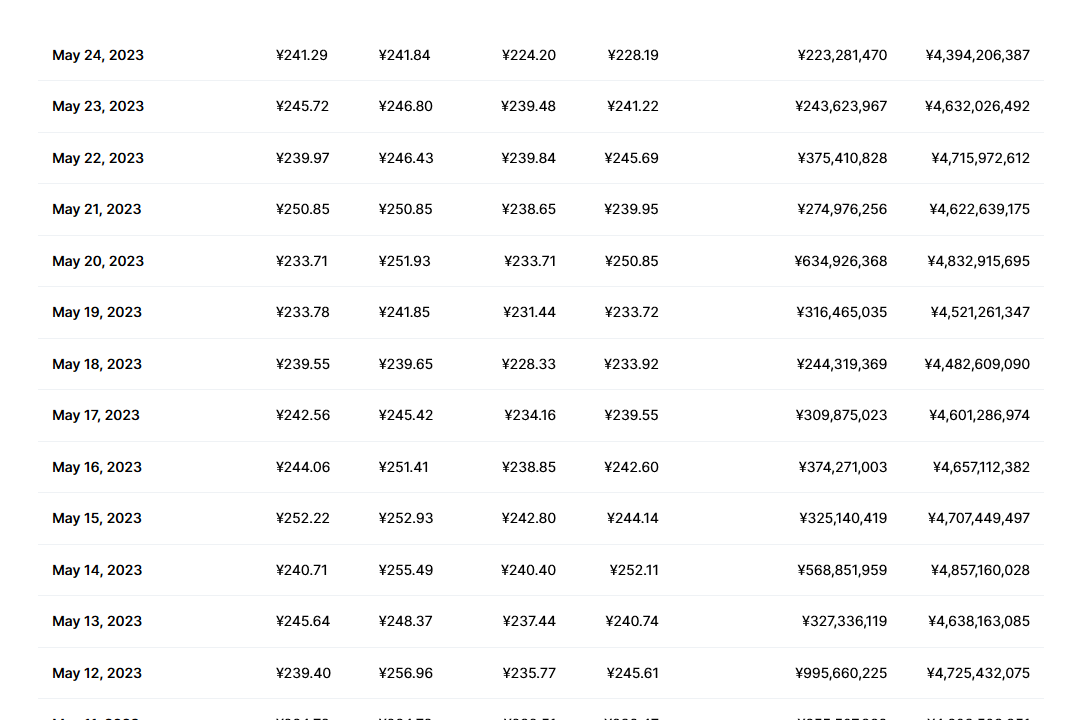Select the May 20, 2023 date cell

98,261
